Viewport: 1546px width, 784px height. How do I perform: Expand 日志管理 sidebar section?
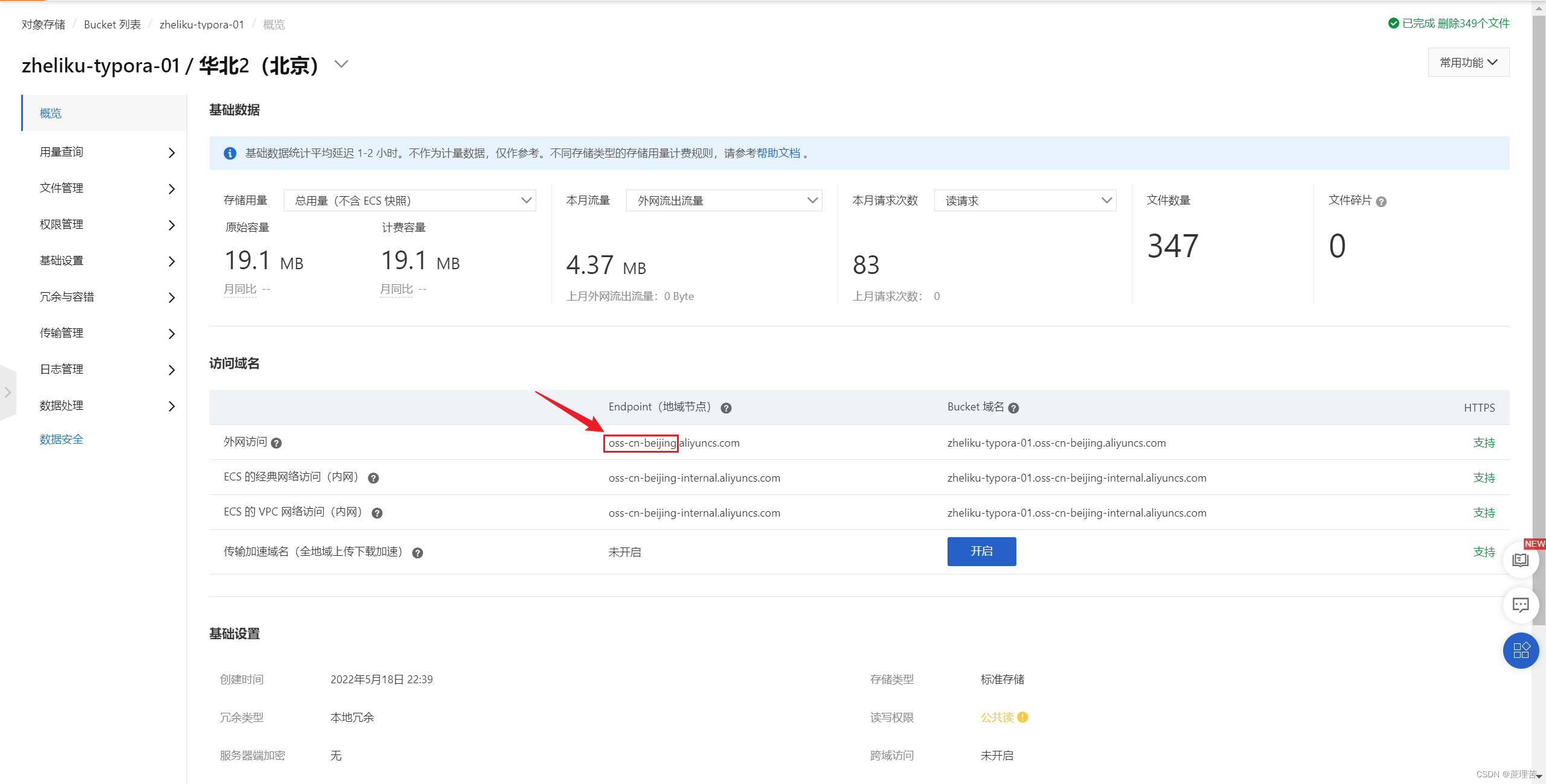(x=104, y=369)
